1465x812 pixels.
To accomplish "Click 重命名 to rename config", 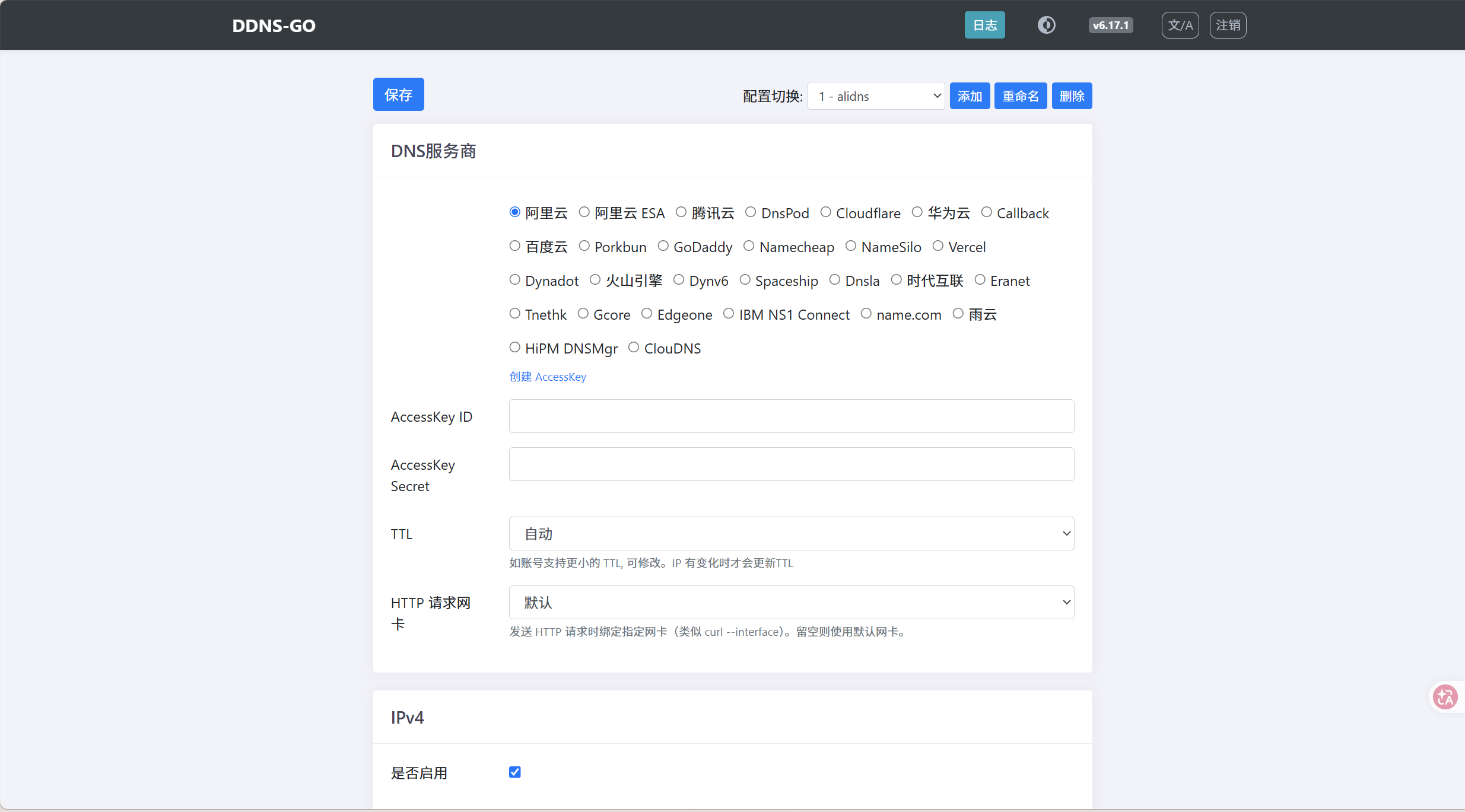I will click(1021, 96).
